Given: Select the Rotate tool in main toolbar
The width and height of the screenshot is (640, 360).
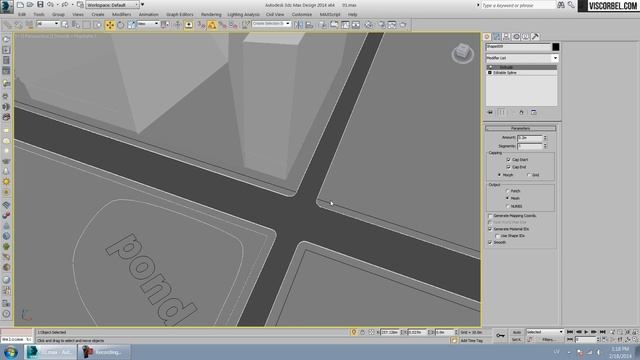Looking at the screenshot, I should (x=120, y=25).
